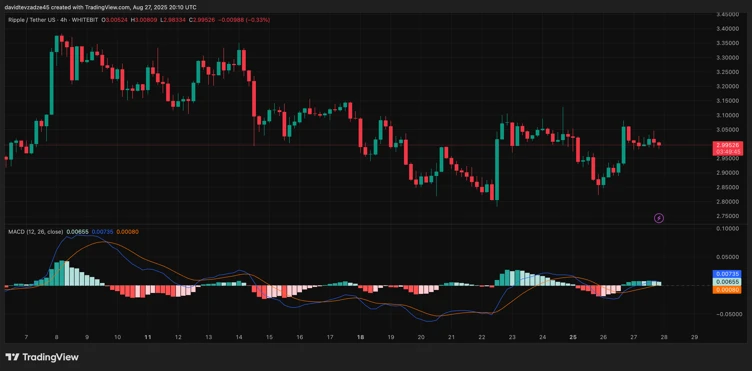
Task: Click histogram value 0.00655 in MACD legend
Action: pos(77,232)
